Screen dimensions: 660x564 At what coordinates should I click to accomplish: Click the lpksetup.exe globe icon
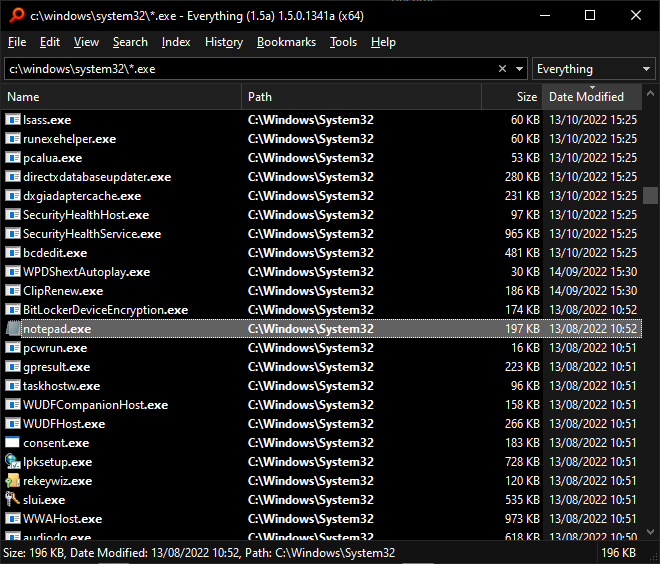(13, 462)
